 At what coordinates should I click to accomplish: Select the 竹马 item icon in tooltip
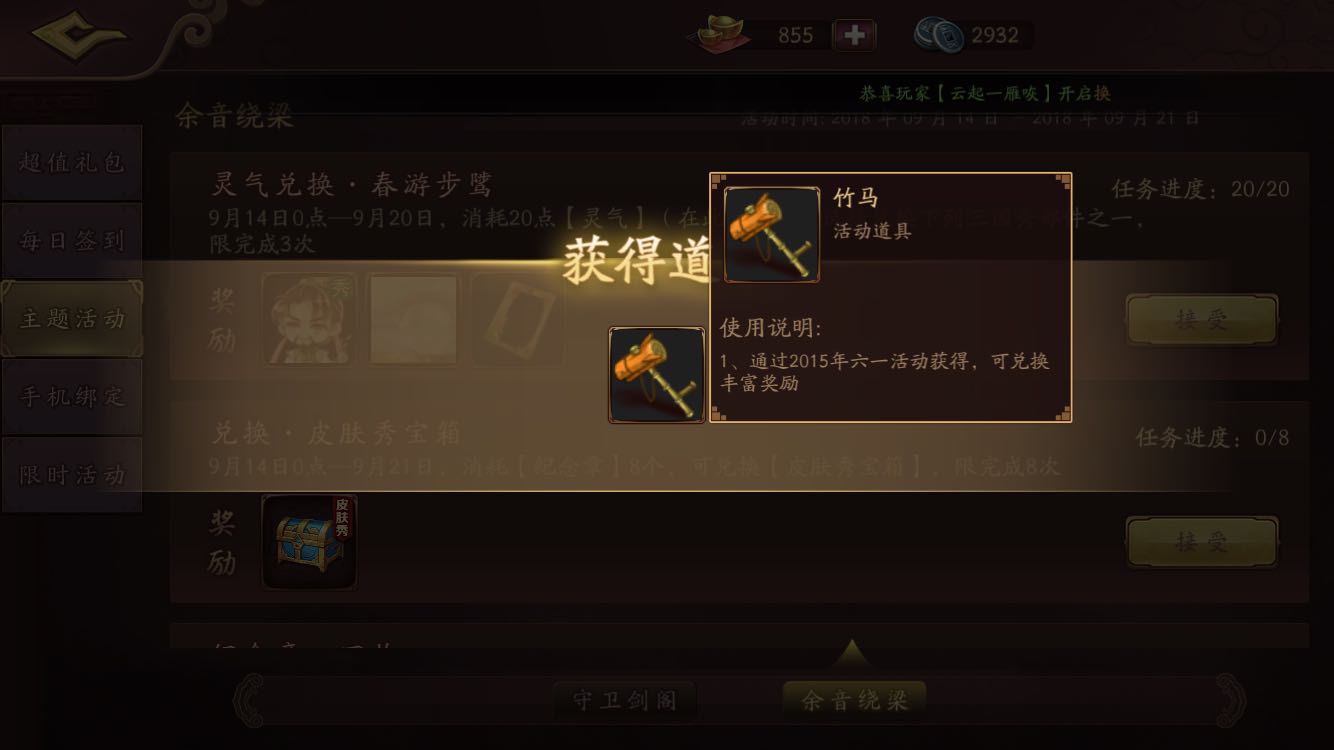pyautogui.click(x=771, y=234)
